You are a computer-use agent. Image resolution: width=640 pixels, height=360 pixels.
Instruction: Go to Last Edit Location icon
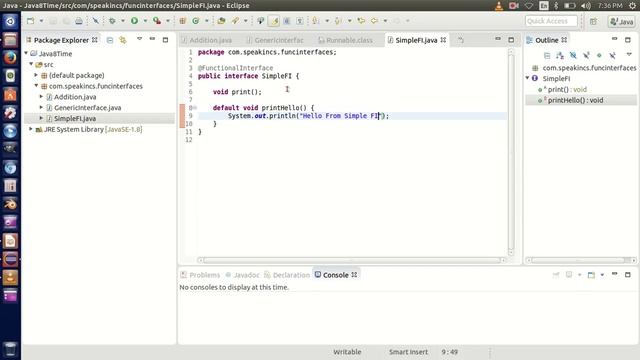coord(361,21)
